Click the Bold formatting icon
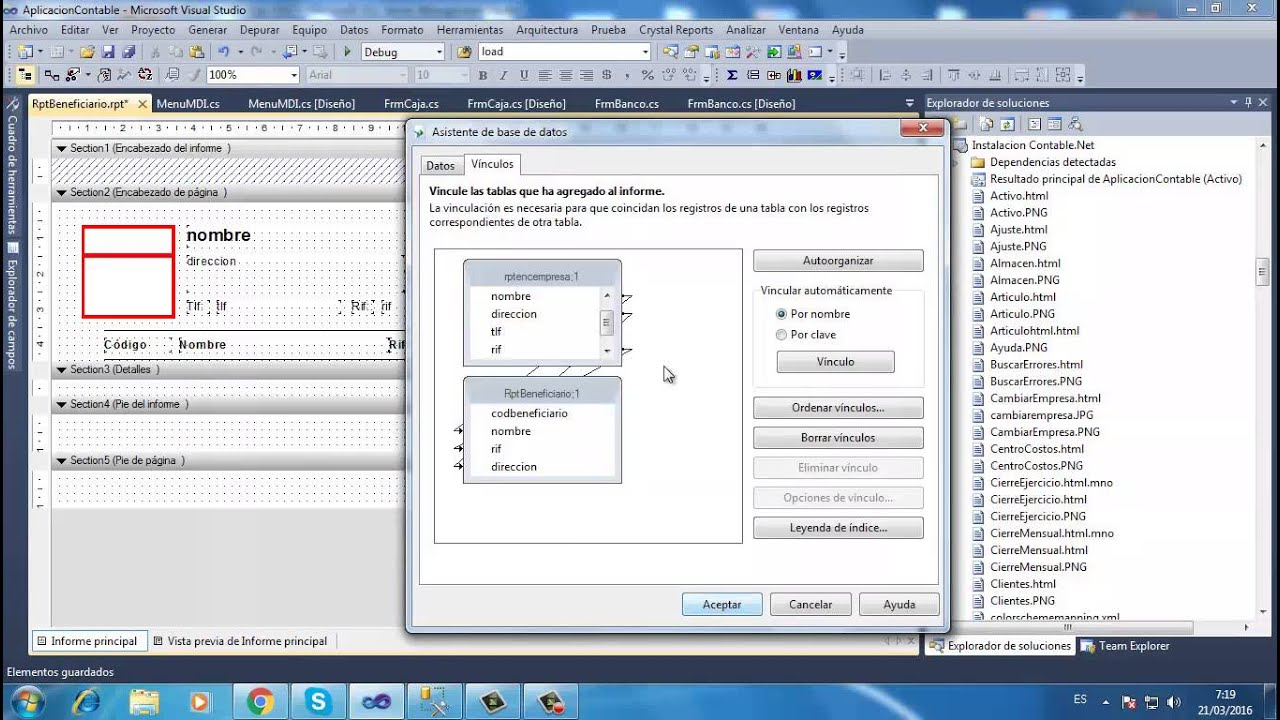The height and width of the screenshot is (720, 1280). 483,75
